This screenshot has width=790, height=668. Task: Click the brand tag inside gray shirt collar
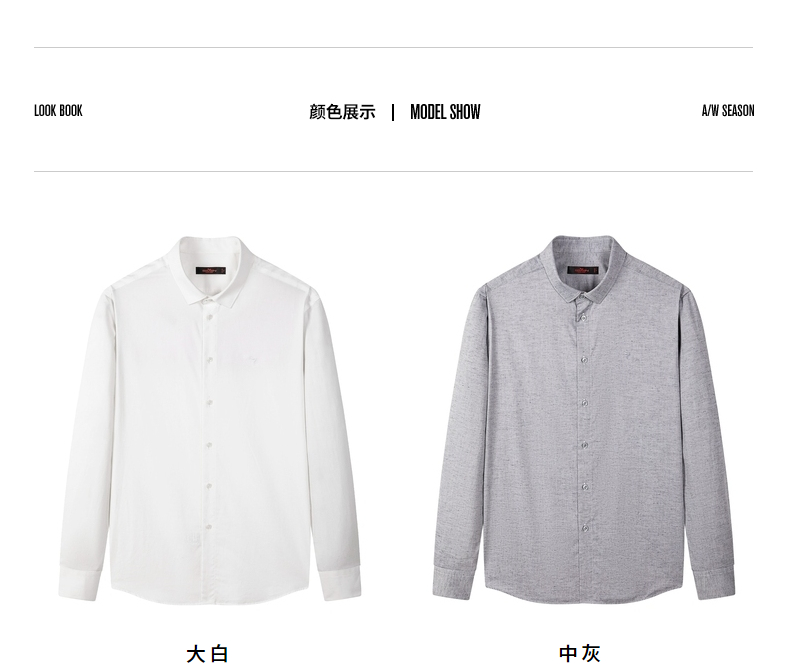coord(583,271)
